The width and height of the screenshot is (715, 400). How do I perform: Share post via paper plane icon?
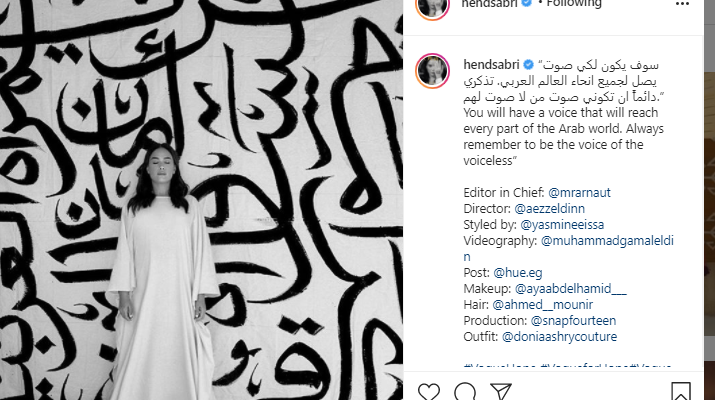pos(501,392)
